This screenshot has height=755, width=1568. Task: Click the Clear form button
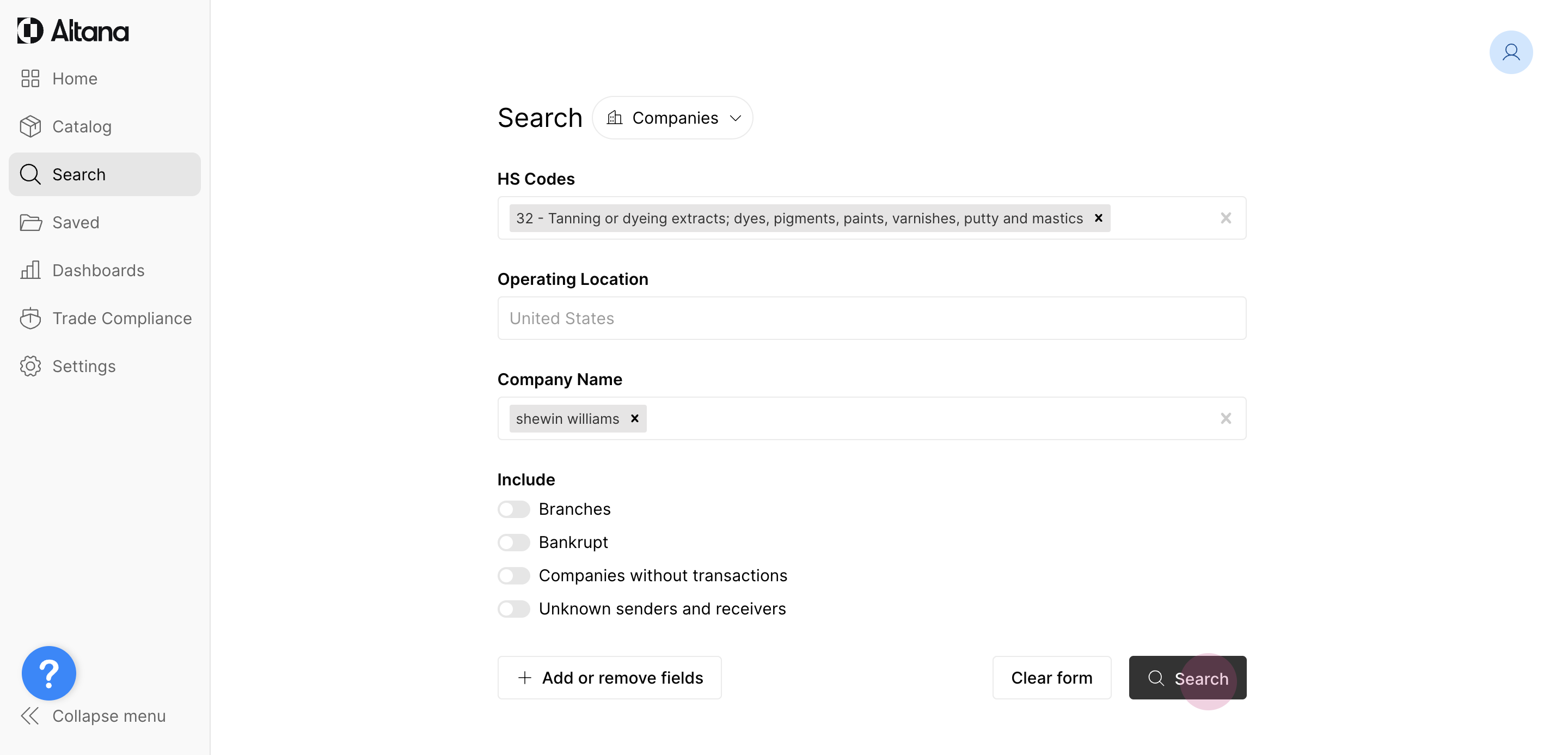pyautogui.click(x=1051, y=678)
